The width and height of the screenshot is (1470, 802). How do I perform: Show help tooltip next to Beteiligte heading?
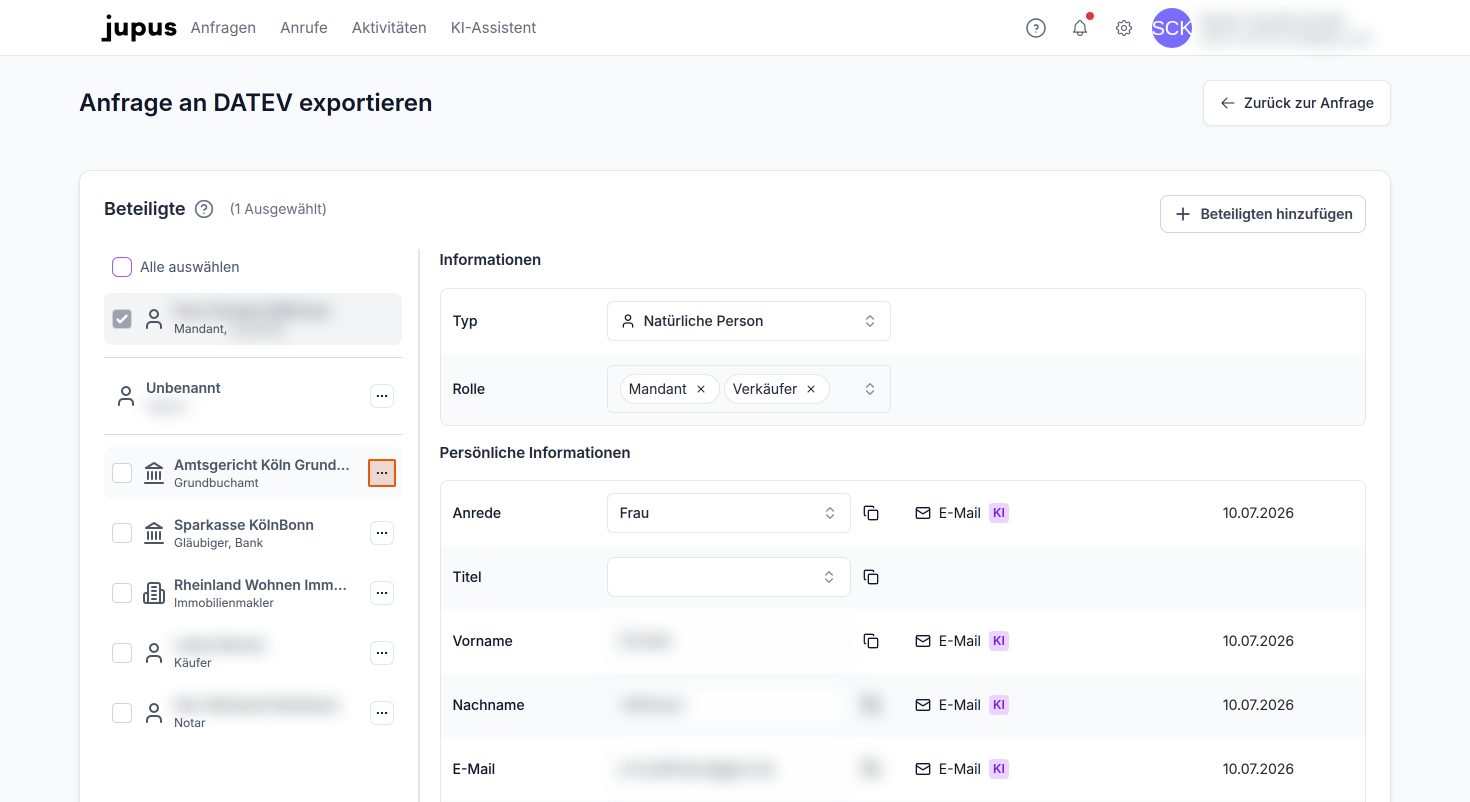click(x=204, y=209)
